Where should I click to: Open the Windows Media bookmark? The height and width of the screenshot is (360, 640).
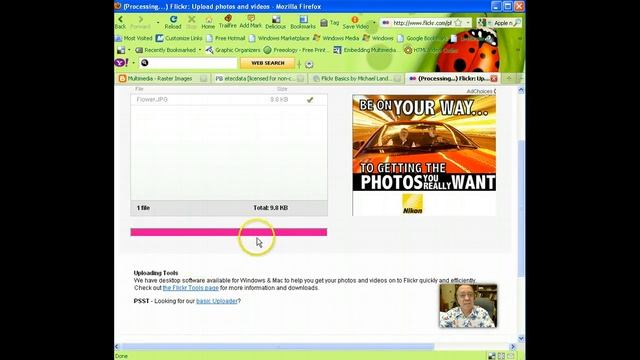pyautogui.click(x=336, y=38)
